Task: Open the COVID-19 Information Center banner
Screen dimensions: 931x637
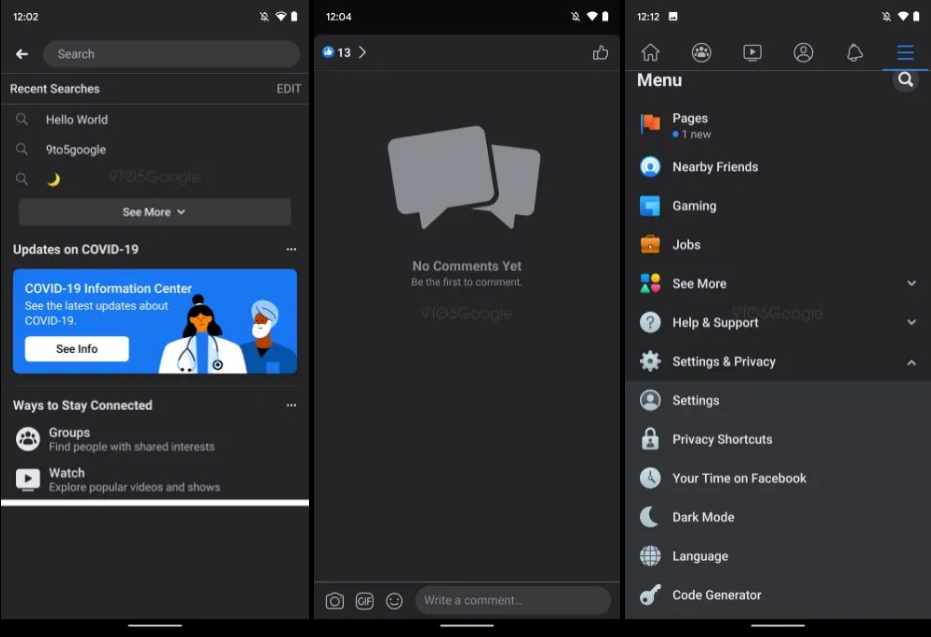Action: click(x=154, y=321)
